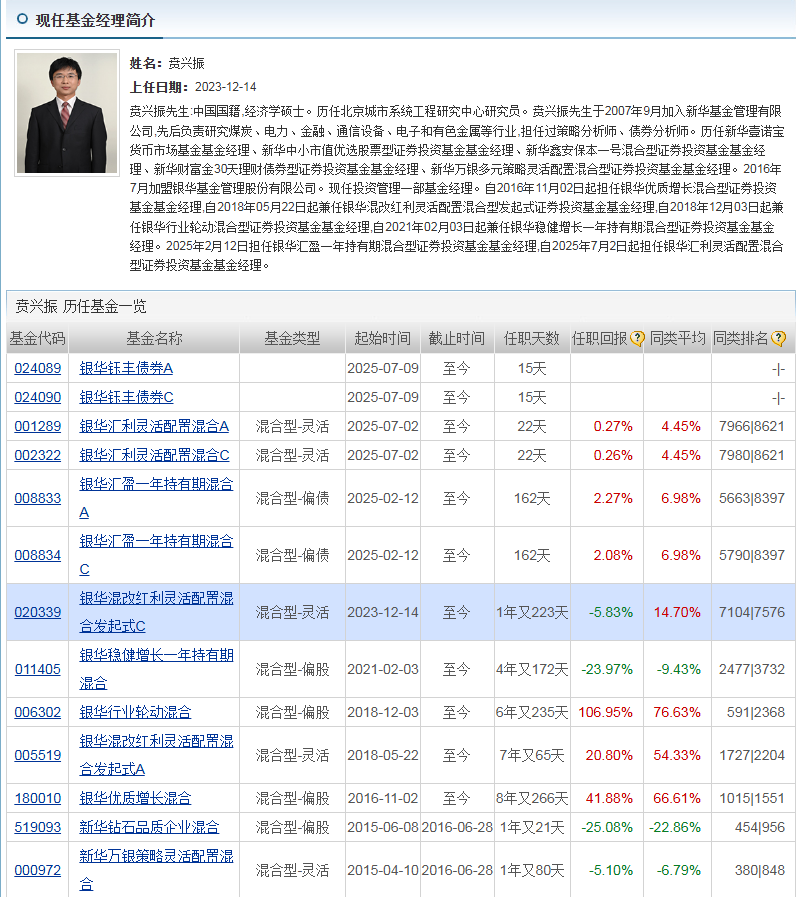The width and height of the screenshot is (802, 897).
Task: Select the tenure cell 8年又266天
Action: 532,799
